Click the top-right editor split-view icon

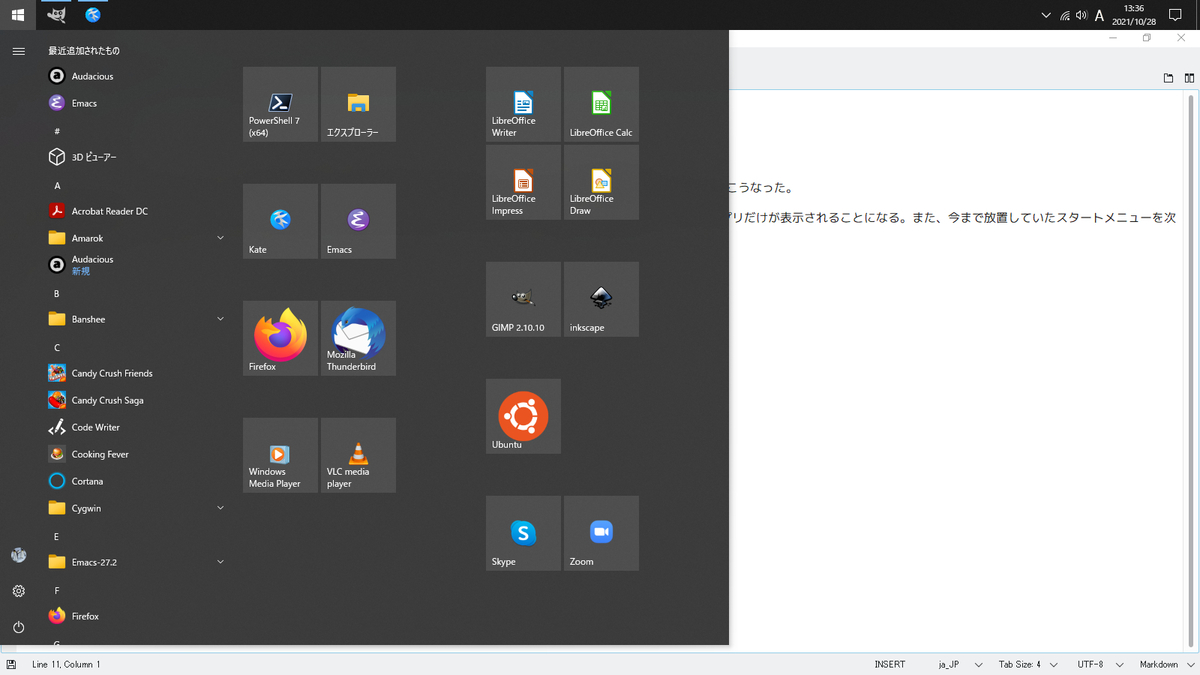[1190, 78]
